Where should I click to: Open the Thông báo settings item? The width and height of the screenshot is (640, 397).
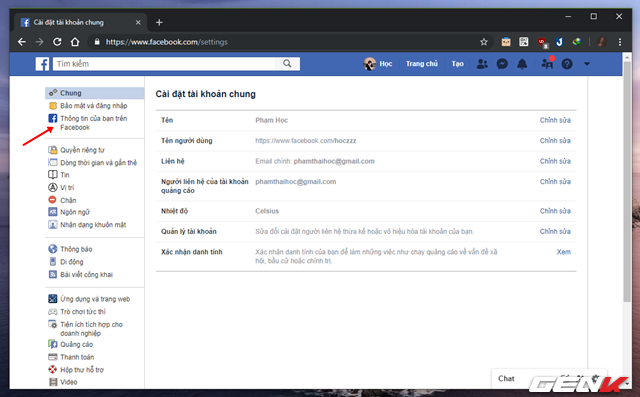(76, 249)
